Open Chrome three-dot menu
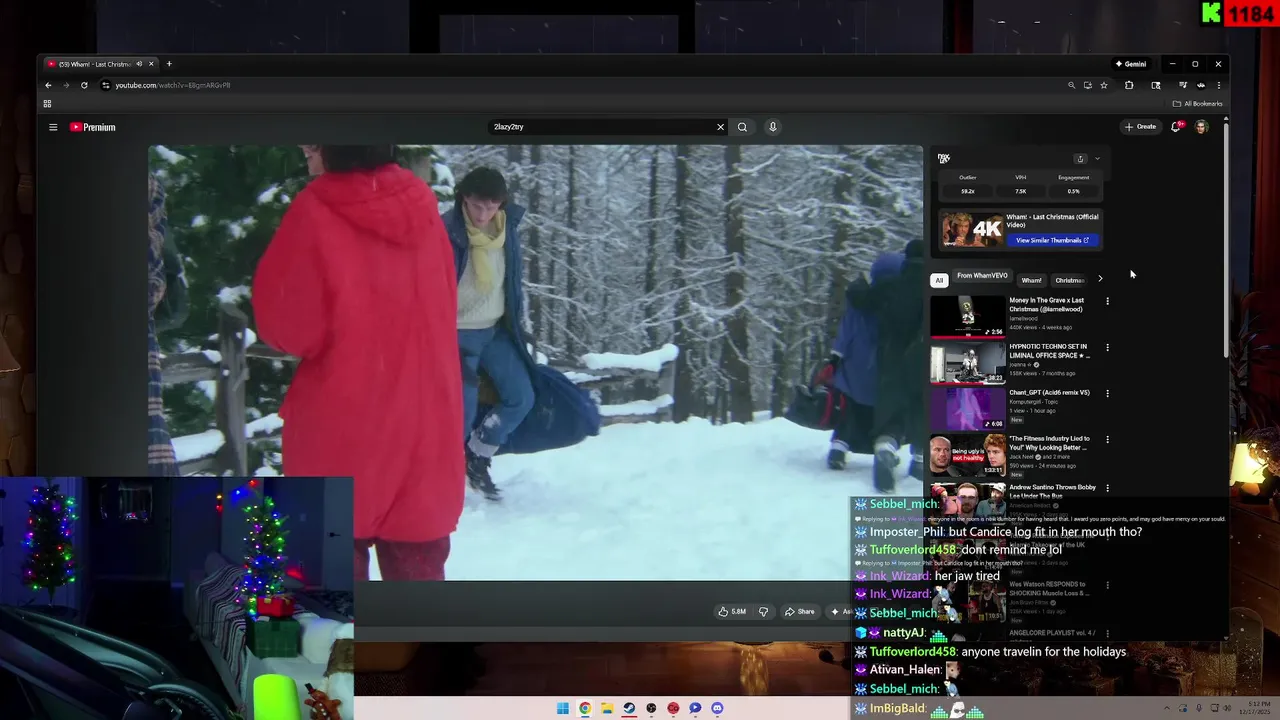Image resolution: width=1280 pixels, height=720 pixels. pyautogui.click(x=1218, y=85)
